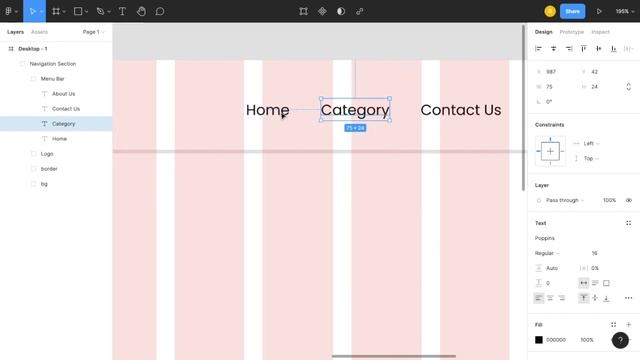Open the Figma main menu icon
Viewport: 640px width, 360px height.
(9, 11)
